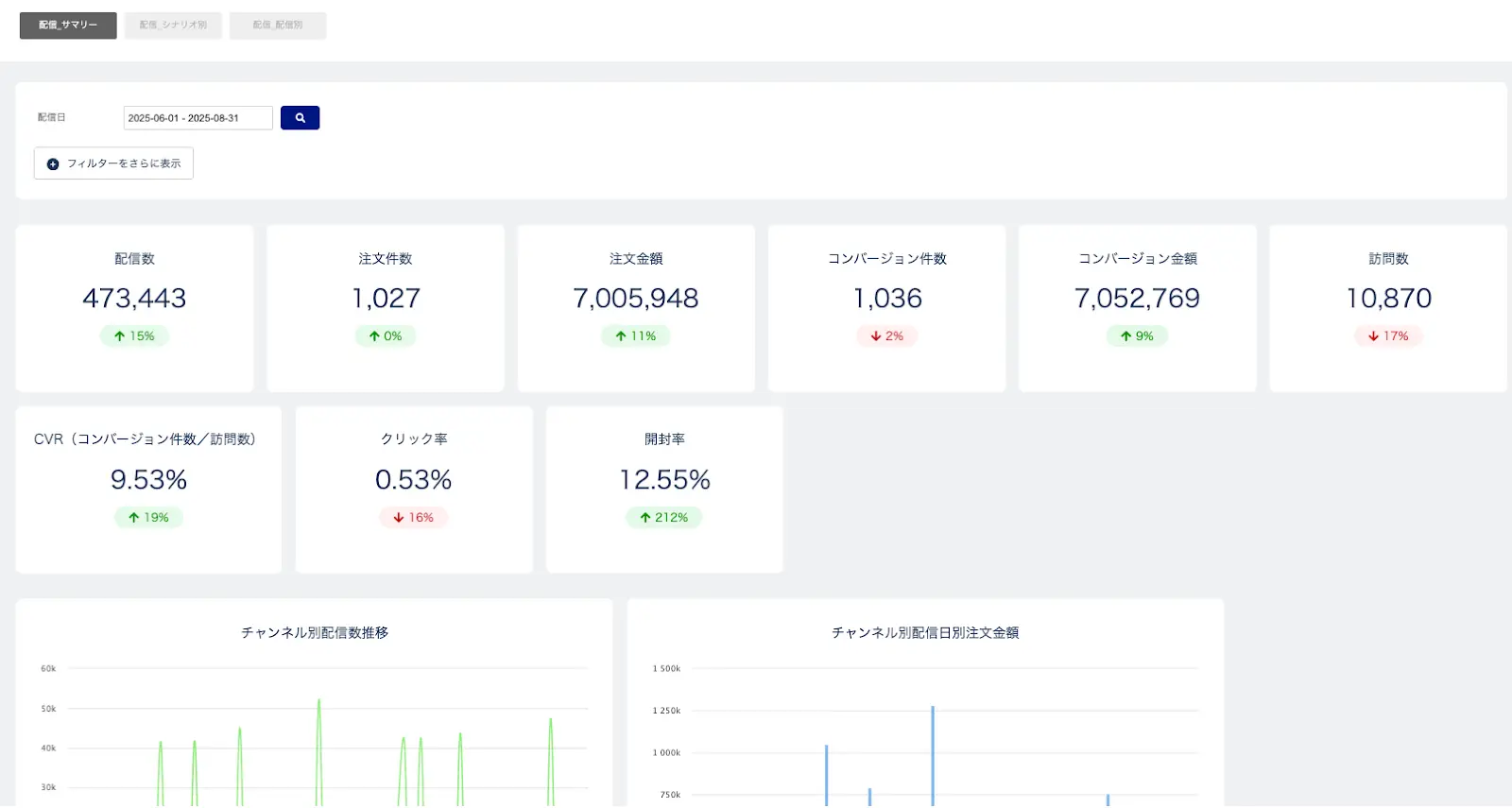The height and width of the screenshot is (808, 1512).
Task: Click the 19% badge on the CVR card
Action: 149,518
